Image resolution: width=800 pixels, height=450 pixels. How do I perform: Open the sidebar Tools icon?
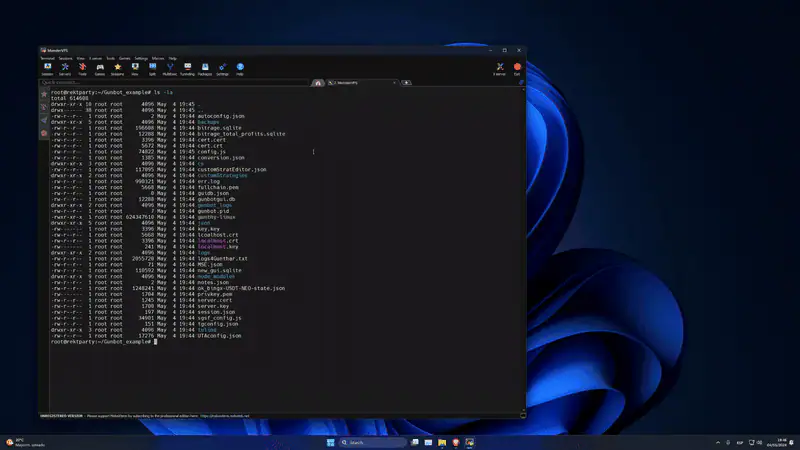44,107
